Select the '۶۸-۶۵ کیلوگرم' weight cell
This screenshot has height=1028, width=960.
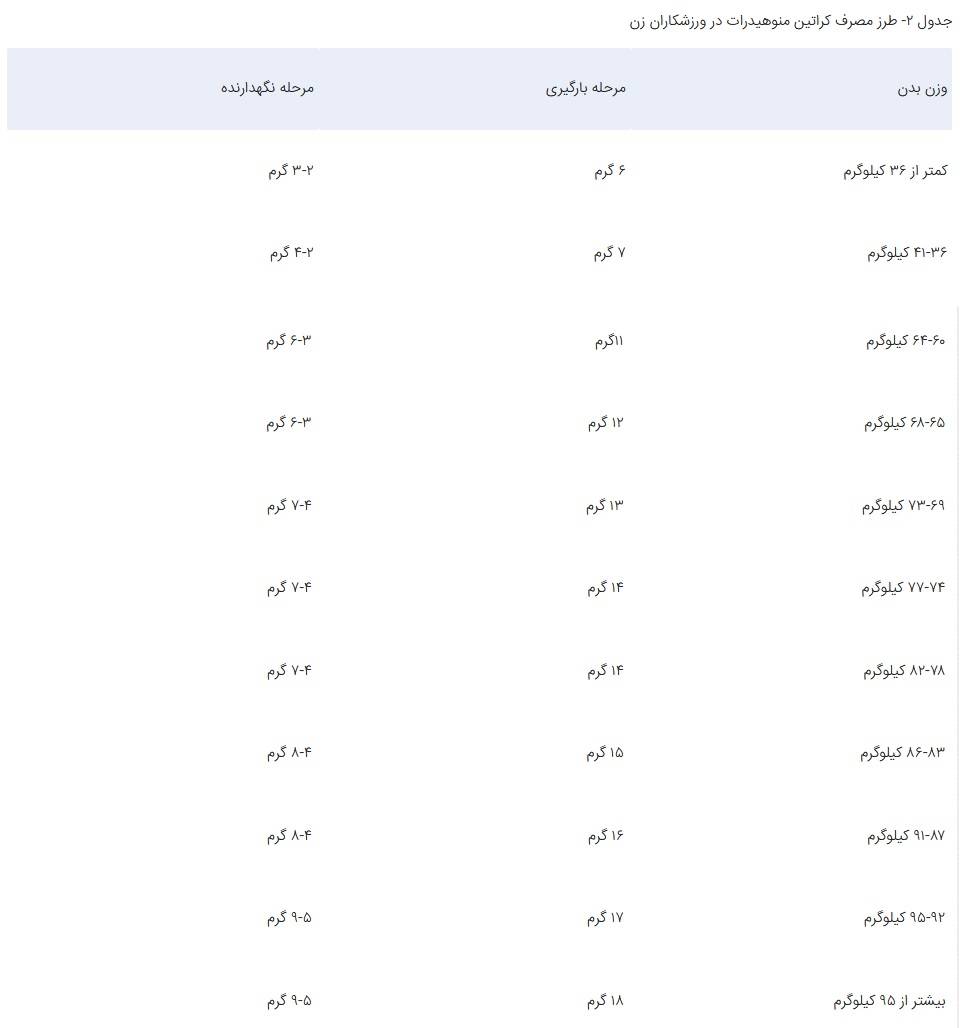(904, 423)
